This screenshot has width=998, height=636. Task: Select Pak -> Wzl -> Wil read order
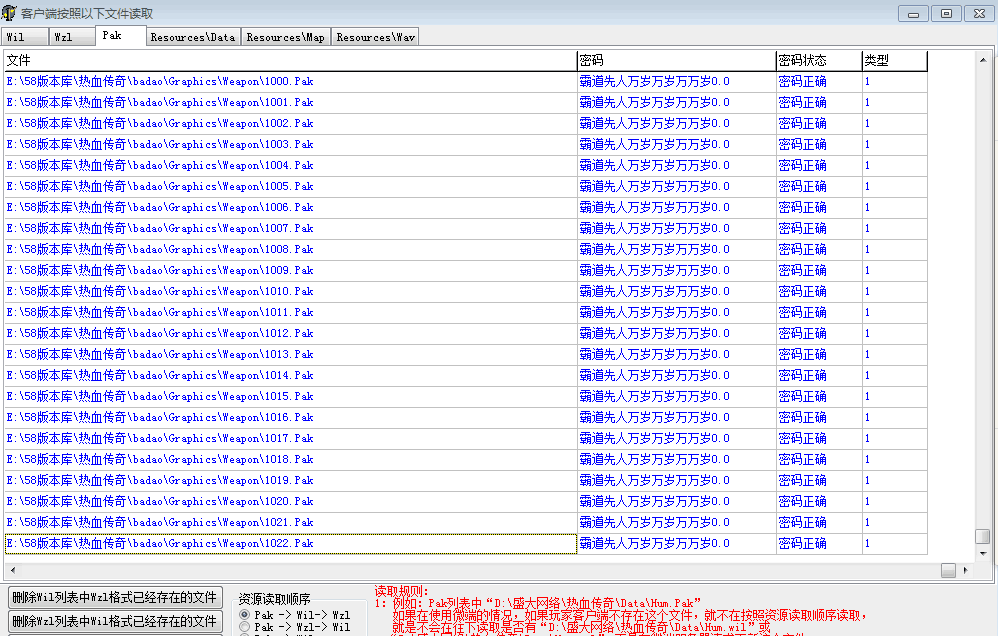tap(245, 627)
